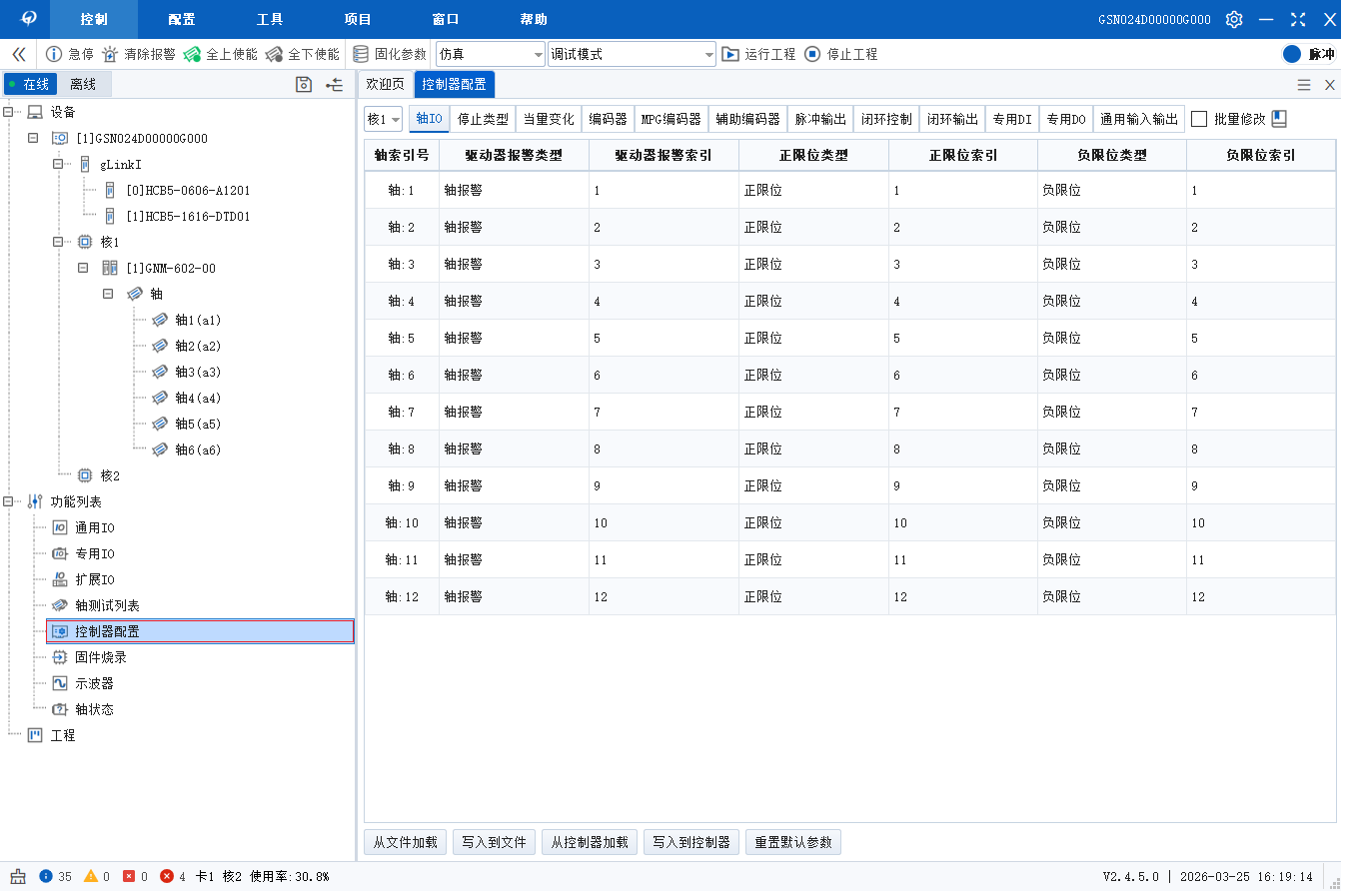Select the oscilloscope (示波器) tree item
The image size is (1350, 896).
[94, 683]
